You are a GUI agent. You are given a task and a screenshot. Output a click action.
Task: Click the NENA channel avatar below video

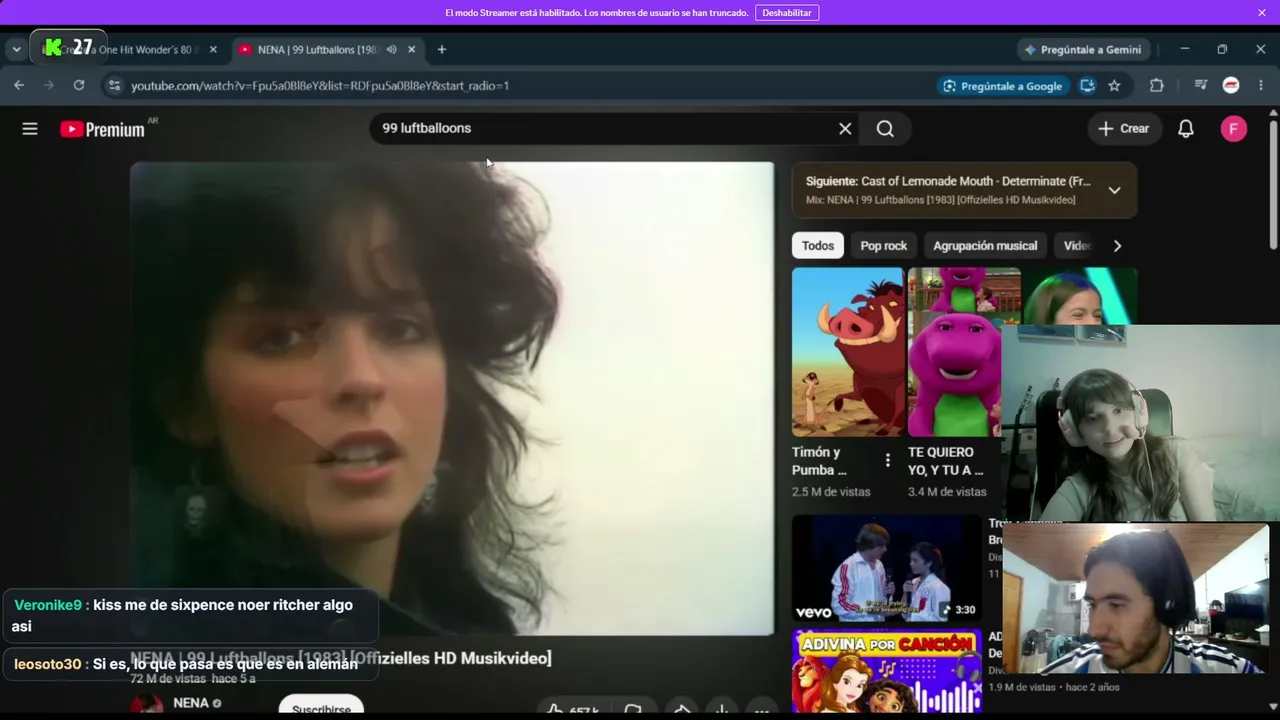click(147, 706)
